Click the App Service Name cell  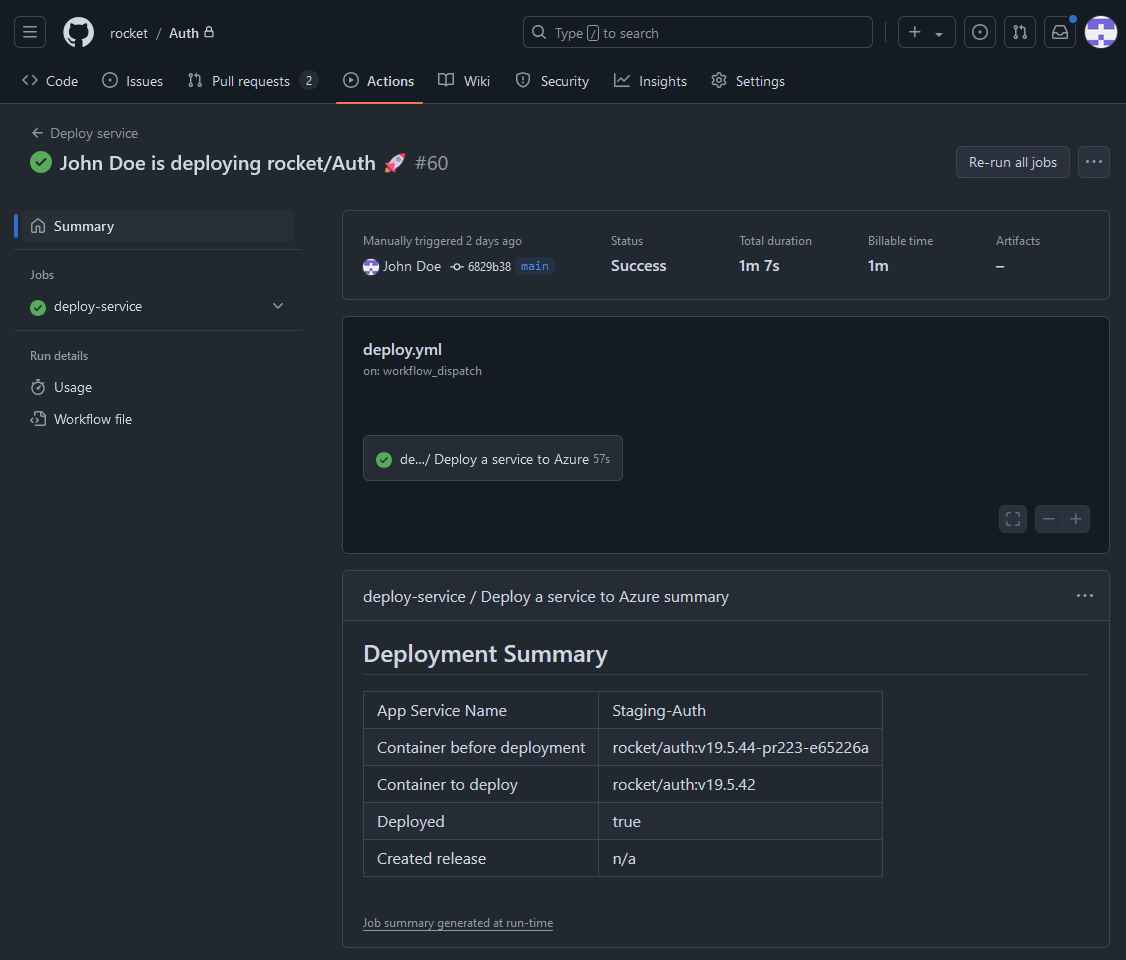pyautogui.click(x=481, y=710)
